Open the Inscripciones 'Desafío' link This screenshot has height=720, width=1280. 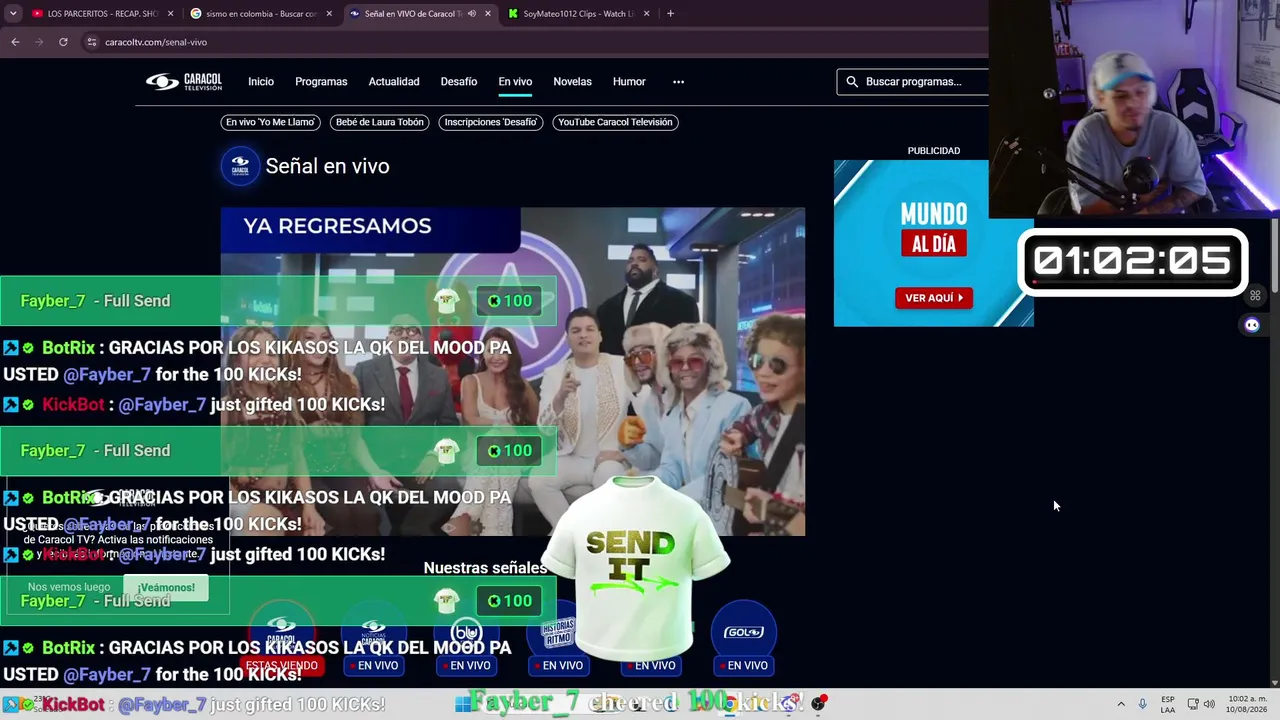point(491,122)
